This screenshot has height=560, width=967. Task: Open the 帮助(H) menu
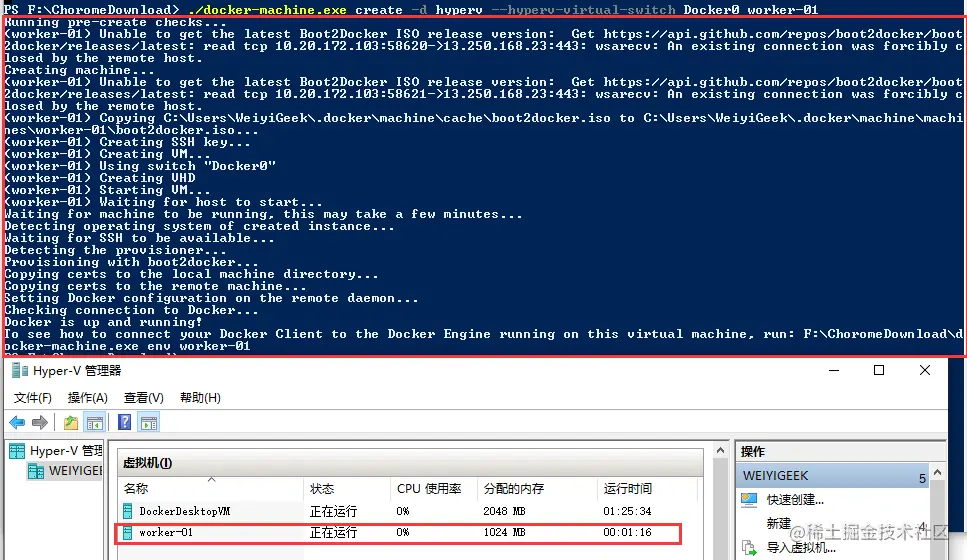200,398
